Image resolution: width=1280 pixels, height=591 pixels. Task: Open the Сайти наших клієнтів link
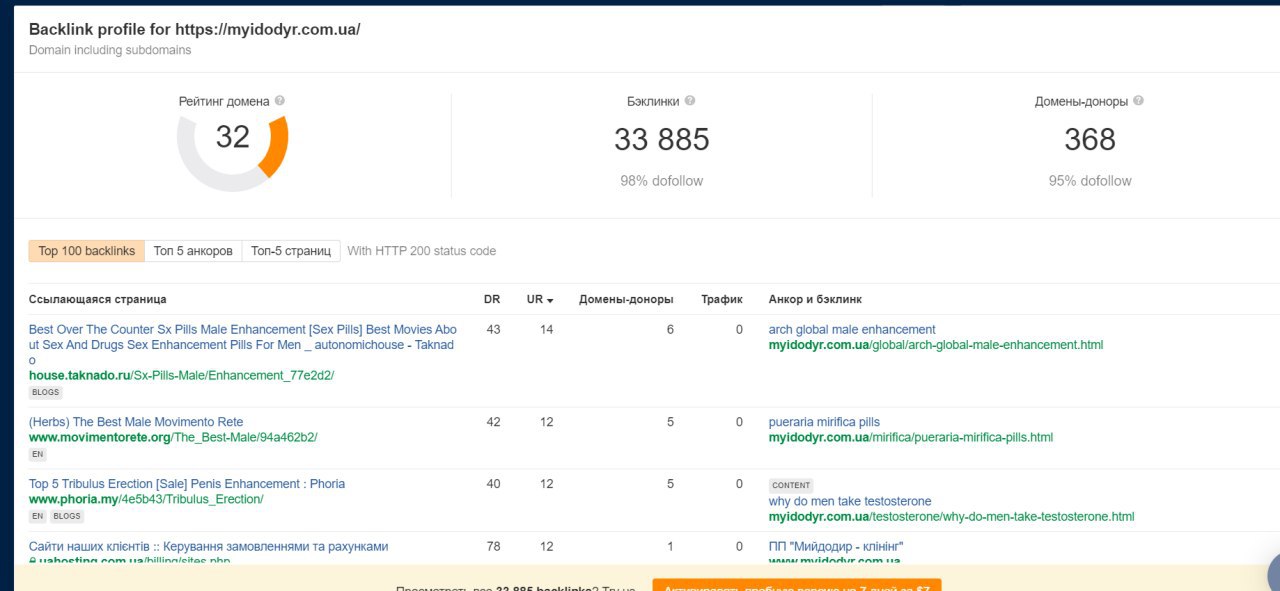[x=208, y=547]
